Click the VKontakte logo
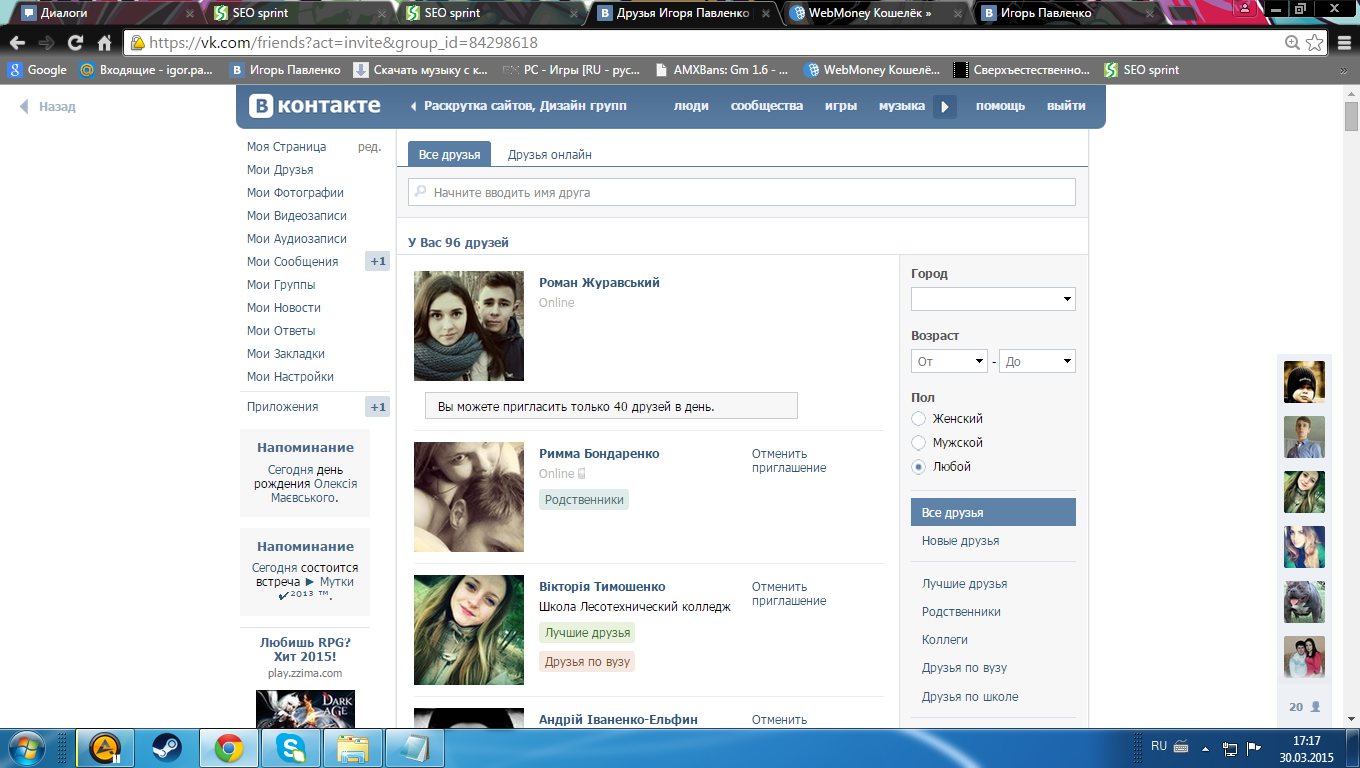1360x768 pixels. tap(315, 106)
